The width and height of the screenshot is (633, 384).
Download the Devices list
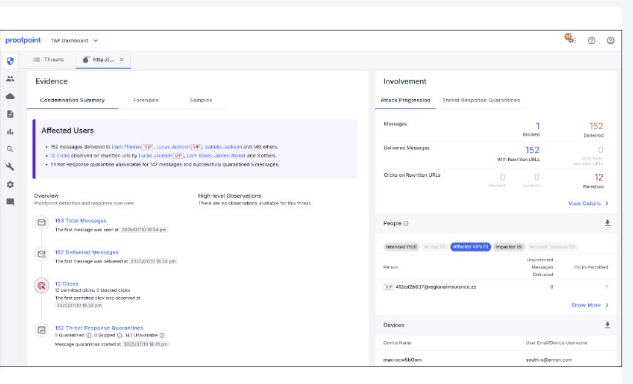point(607,325)
